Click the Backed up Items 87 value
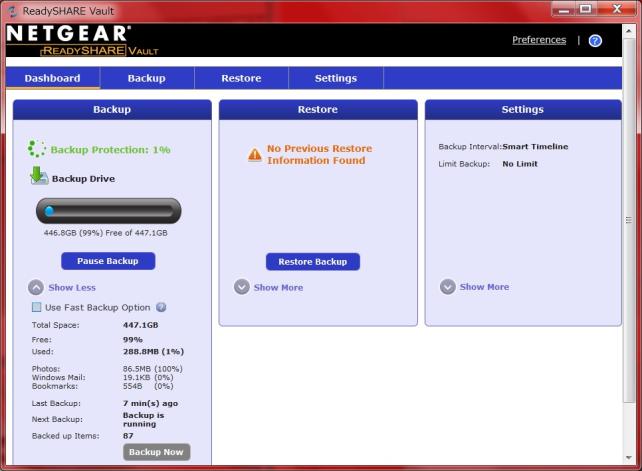The width and height of the screenshot is (642, 471). pyautogui.click(x=128, y=436)
